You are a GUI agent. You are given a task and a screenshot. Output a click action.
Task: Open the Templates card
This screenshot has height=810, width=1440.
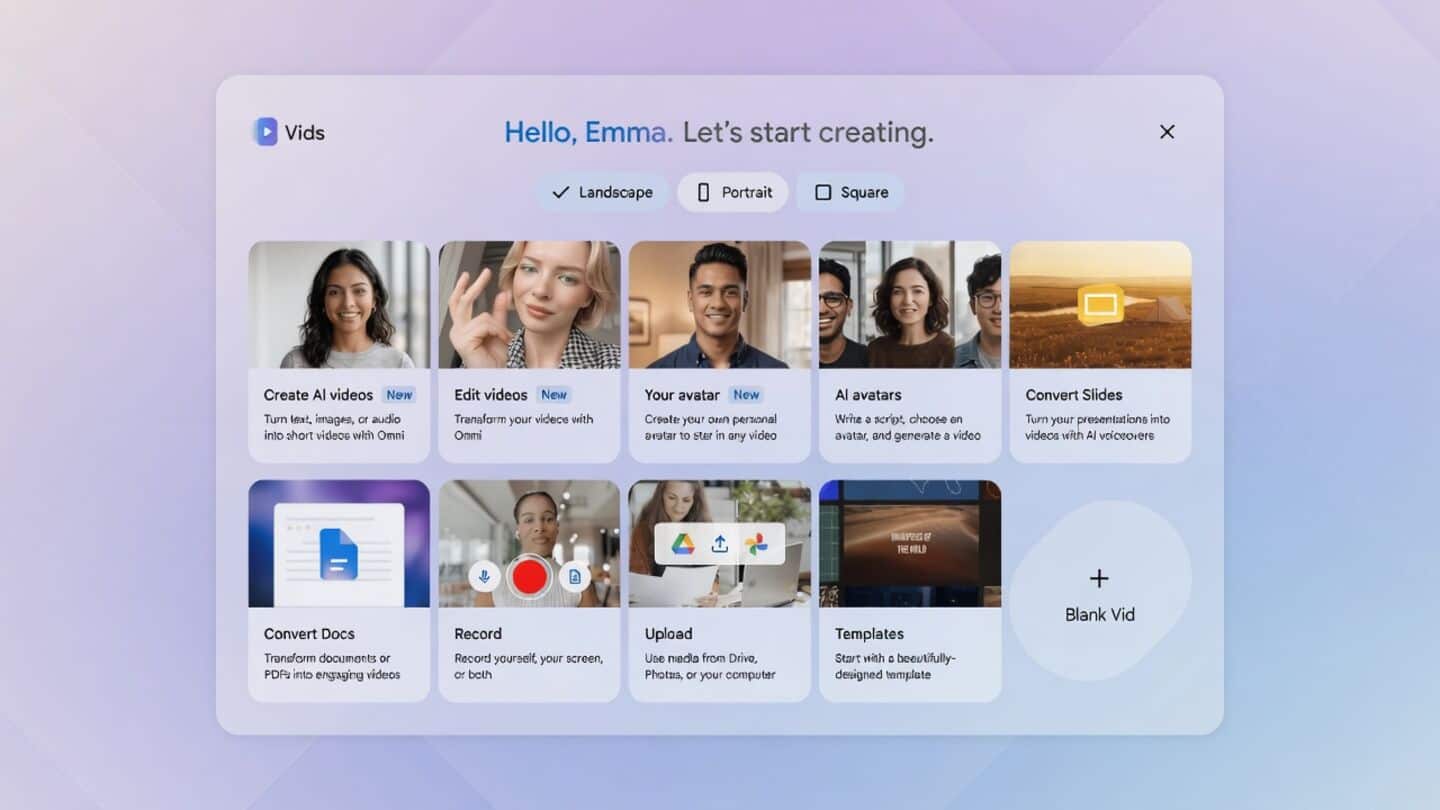910,591
